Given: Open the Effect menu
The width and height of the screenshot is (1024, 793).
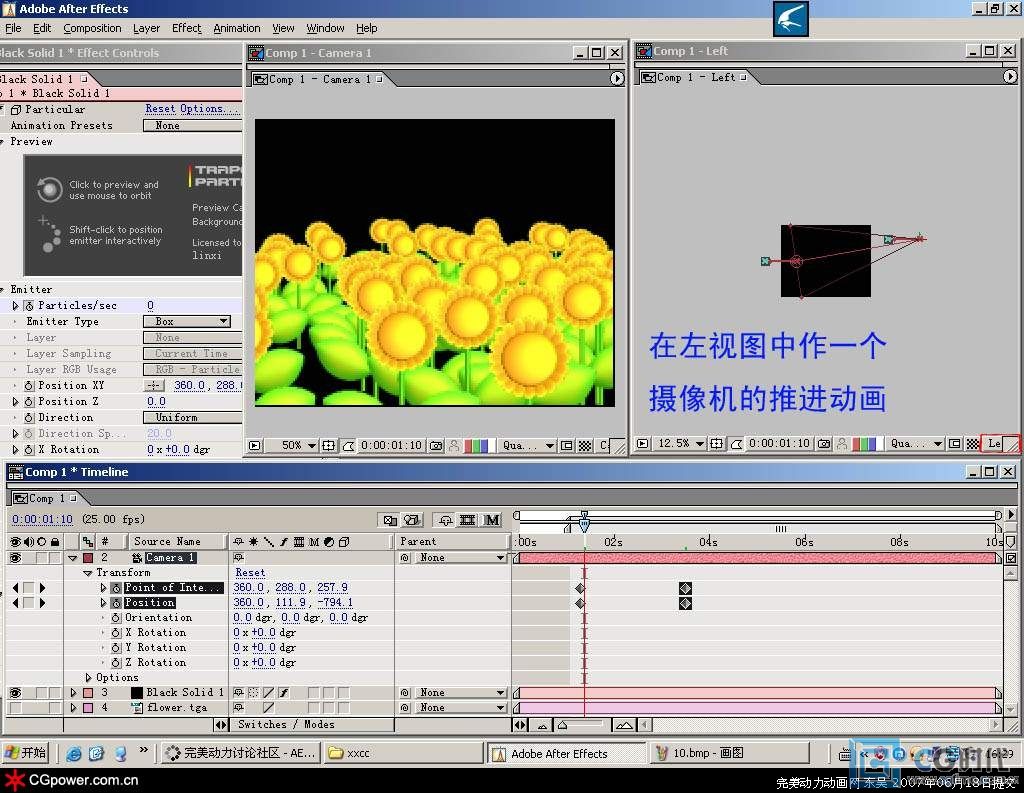Looking at the screenshot, I should [x=187, y=28].
